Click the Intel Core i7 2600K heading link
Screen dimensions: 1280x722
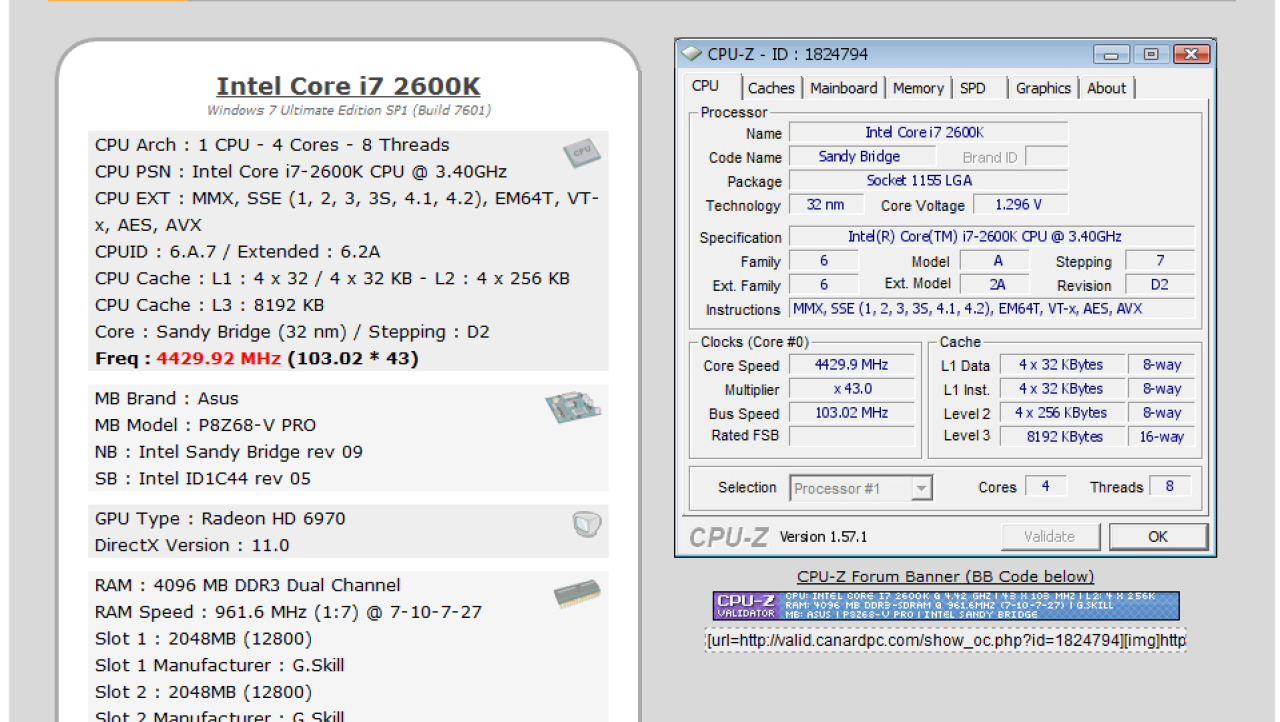point(348,87)
